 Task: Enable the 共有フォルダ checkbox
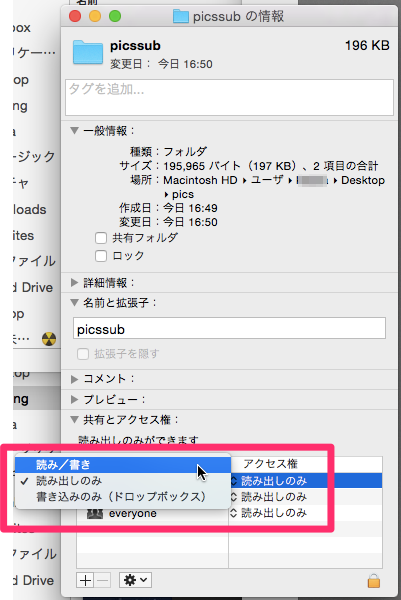coord(101,238)
